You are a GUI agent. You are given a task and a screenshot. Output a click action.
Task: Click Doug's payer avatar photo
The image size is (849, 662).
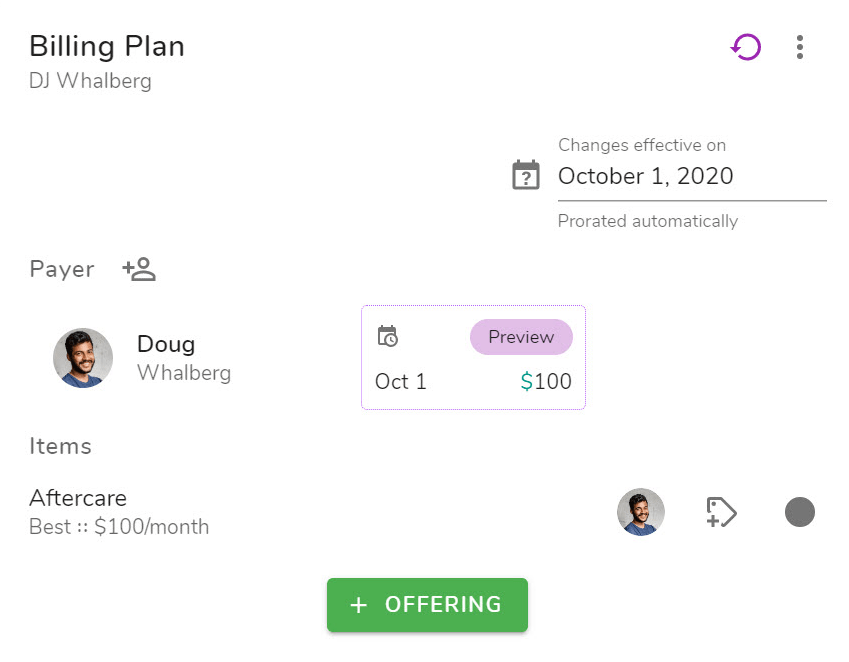coord(83,358)
